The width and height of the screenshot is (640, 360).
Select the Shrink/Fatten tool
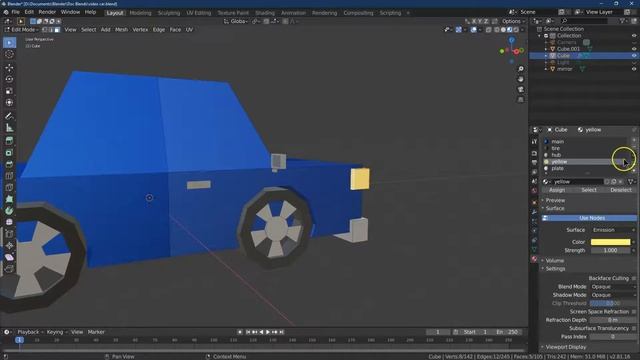click(9, 246)
